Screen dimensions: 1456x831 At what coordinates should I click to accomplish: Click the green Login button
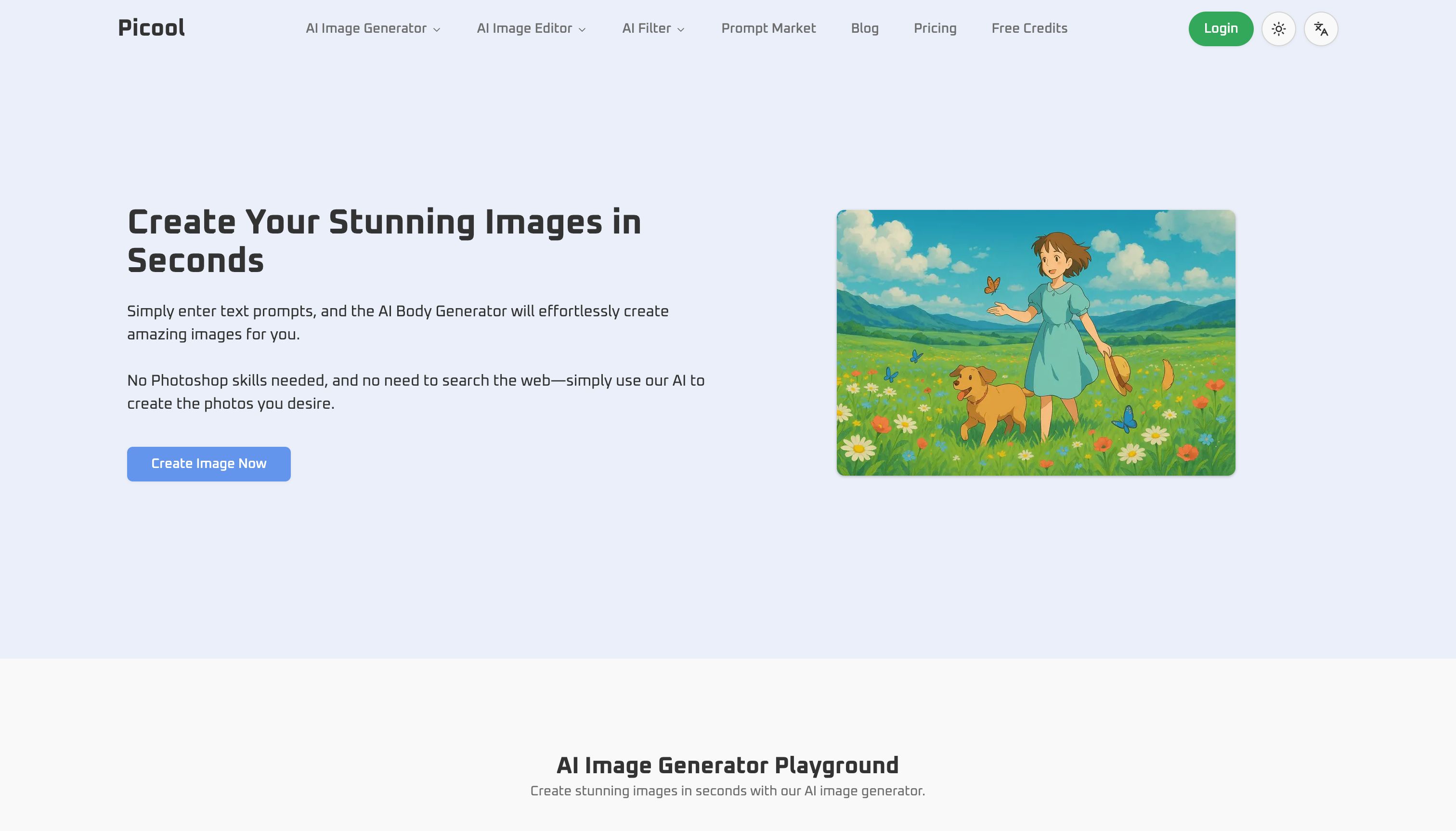tap(1221, 28)
